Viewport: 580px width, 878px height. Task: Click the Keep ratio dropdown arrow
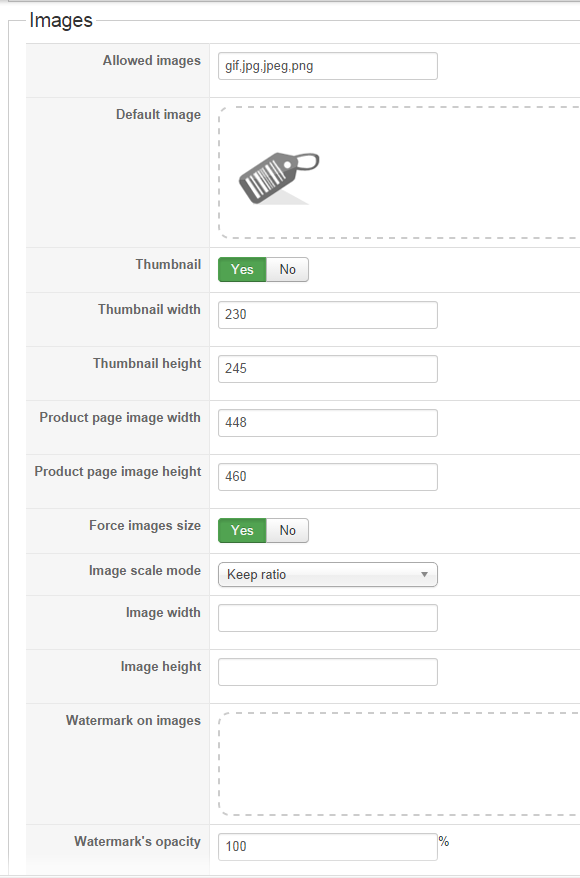(x=424, y=575)
